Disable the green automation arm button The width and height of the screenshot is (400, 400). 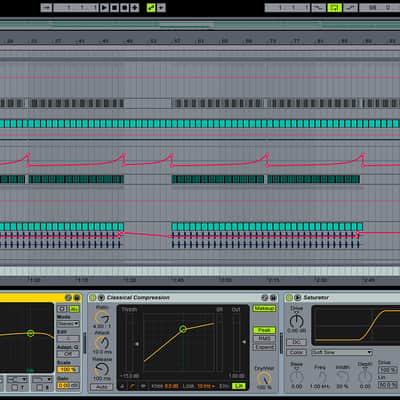coord(151,7)
